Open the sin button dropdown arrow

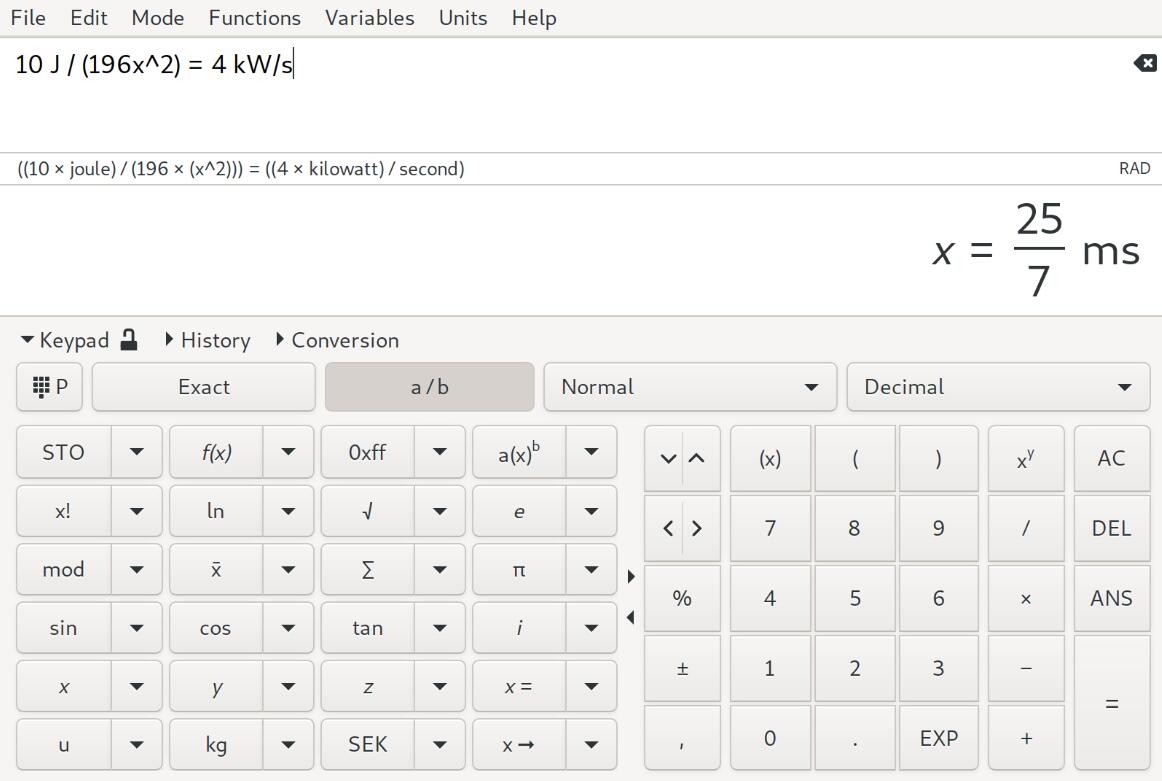[136, 628]
